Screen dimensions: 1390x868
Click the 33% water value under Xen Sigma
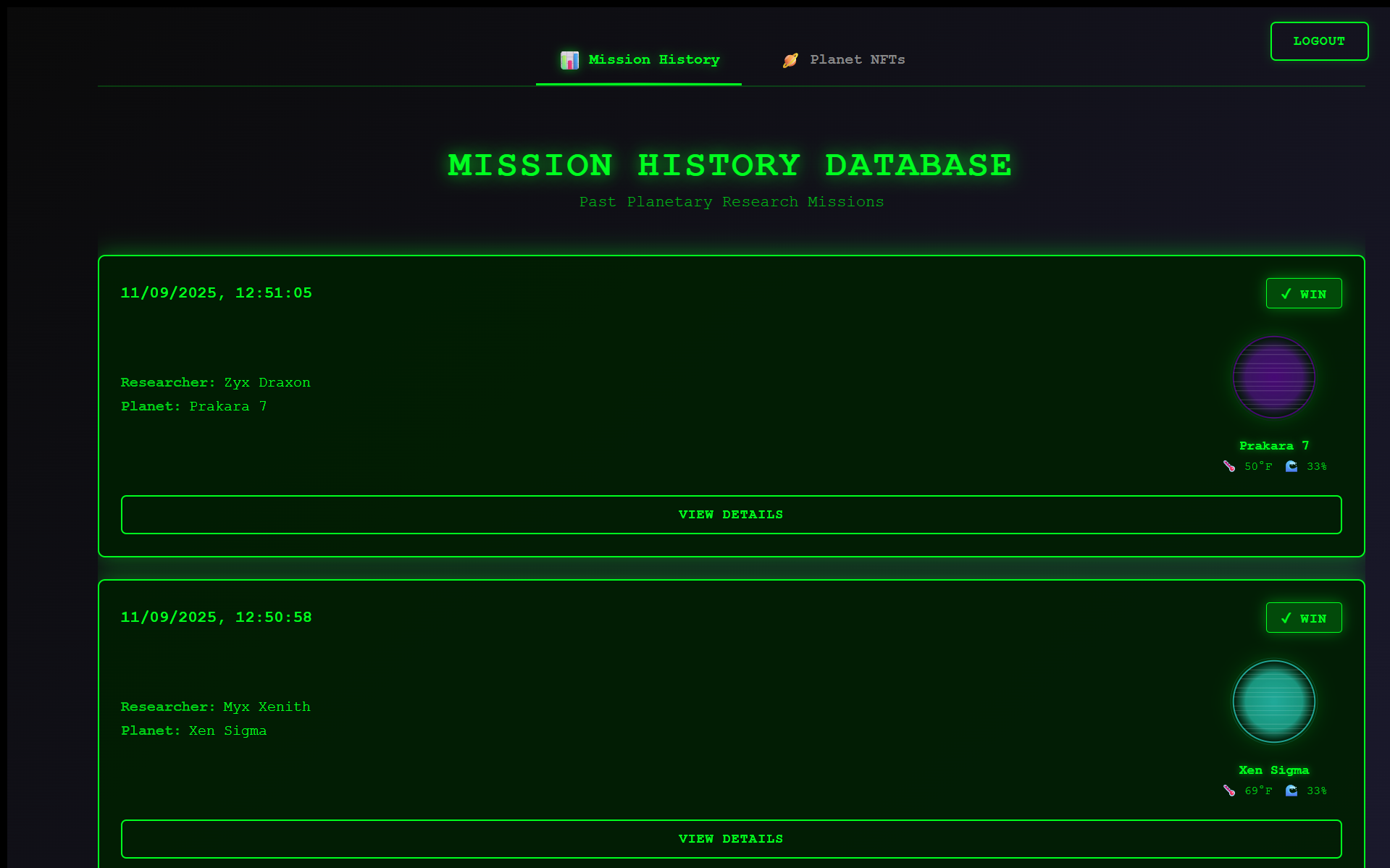click(x=1317, y=791)
